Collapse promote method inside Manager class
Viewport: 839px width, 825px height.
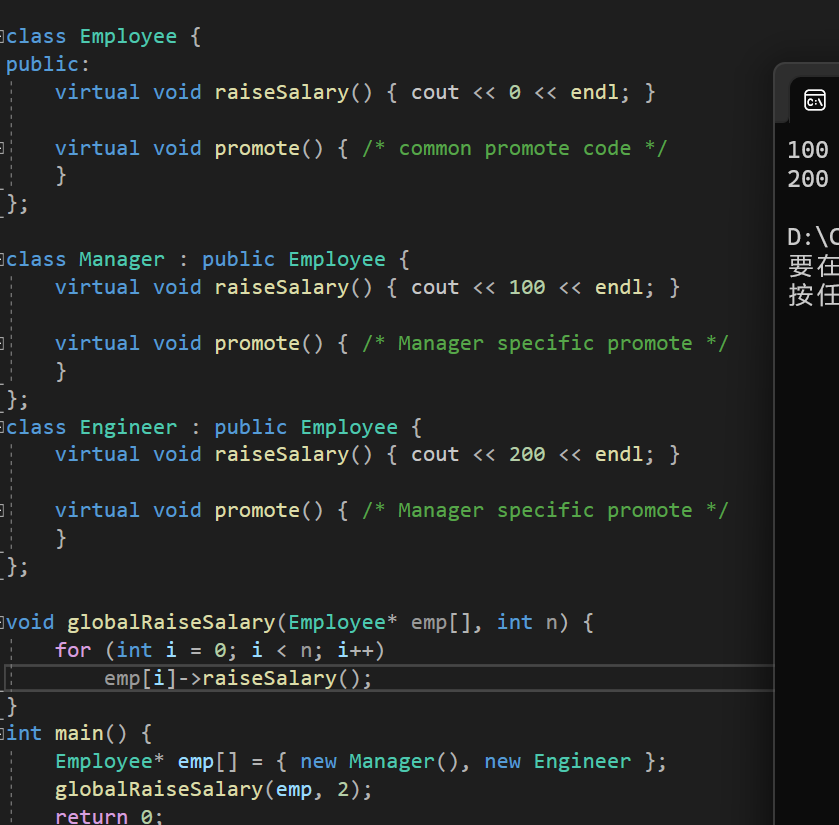[x=3, y=343]
